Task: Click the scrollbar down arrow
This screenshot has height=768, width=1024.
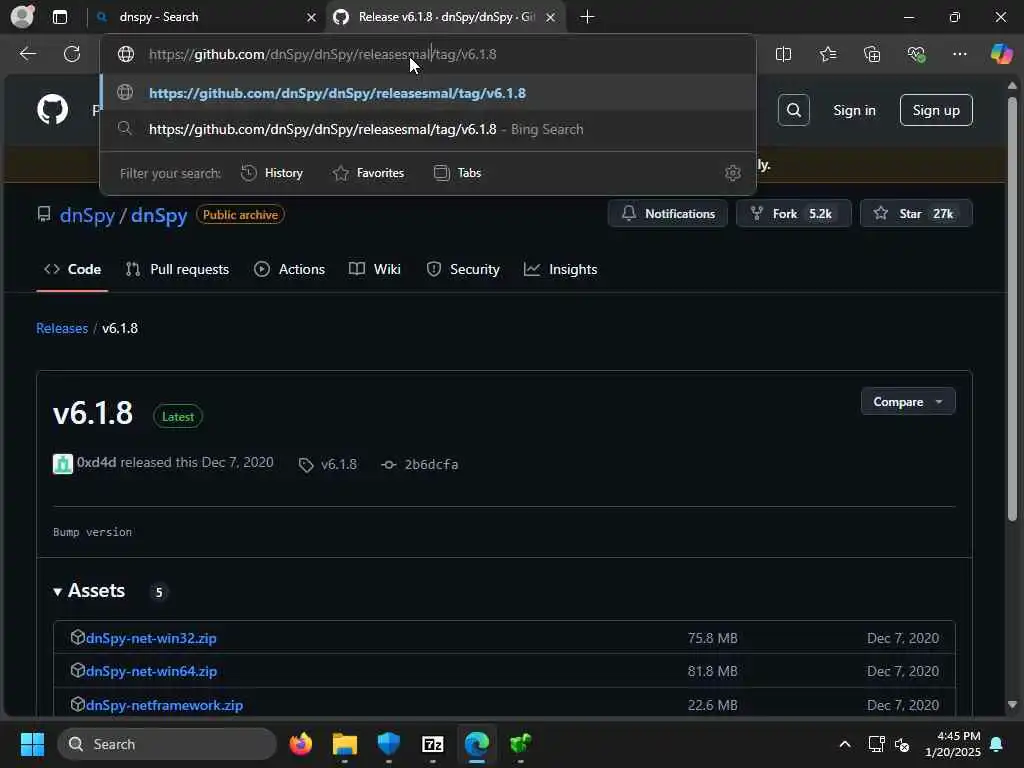Action: [x=1012, y=705]
